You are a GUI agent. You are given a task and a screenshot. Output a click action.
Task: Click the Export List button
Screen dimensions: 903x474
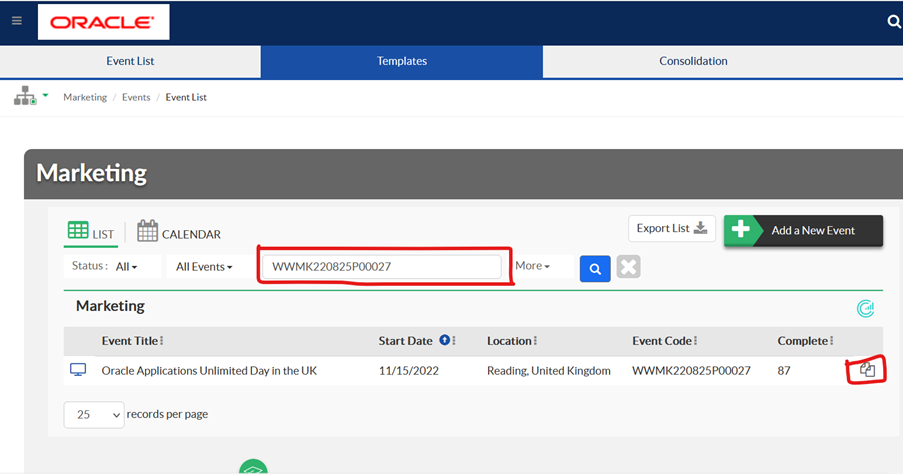pyautogui.click(x=672, y=229)
